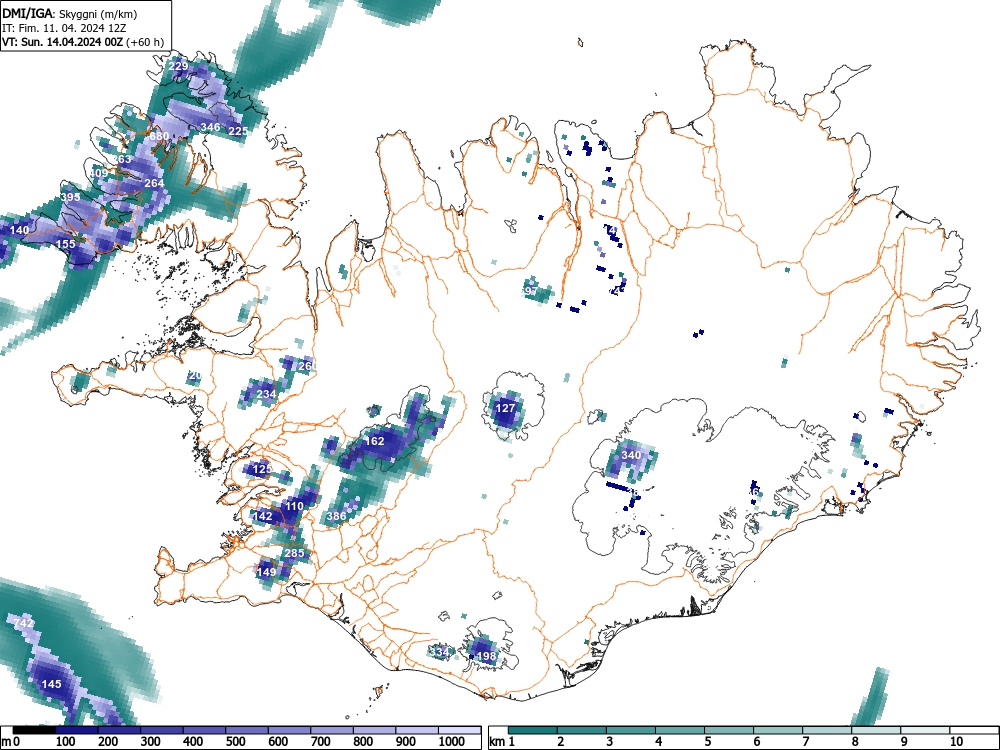Viewport: 1000px width, 750px height.
Task: Click the map label 155
Action: [x=66, y=244]
